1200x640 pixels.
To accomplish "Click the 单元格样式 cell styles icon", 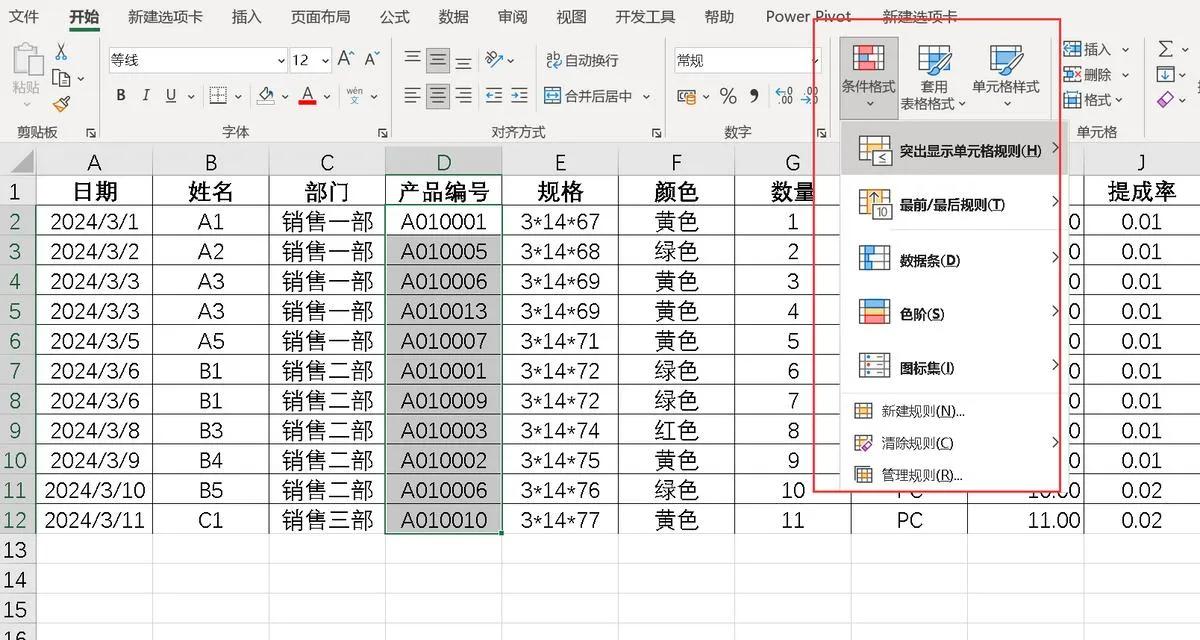I will click(x=1005, y=70).
